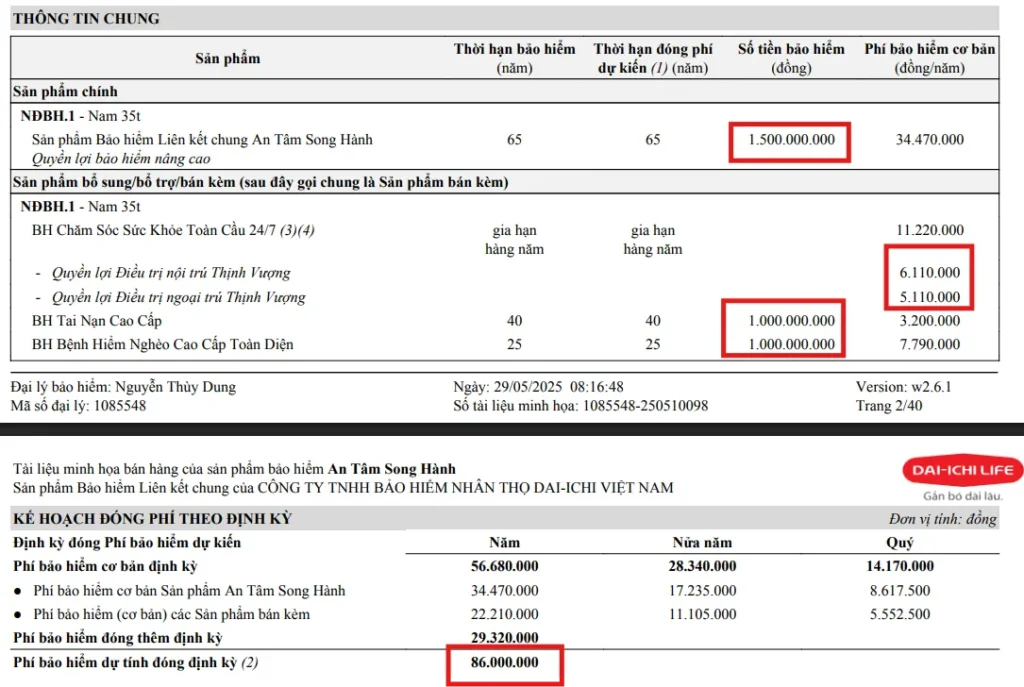Click 34.470.000 in the payment plan table

point(505,590)
